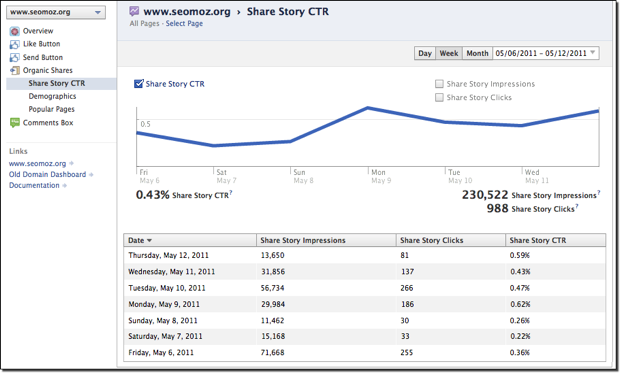Click the help question mark next to Share Story CTR
The image size is (620, 373).
(231, 193)
